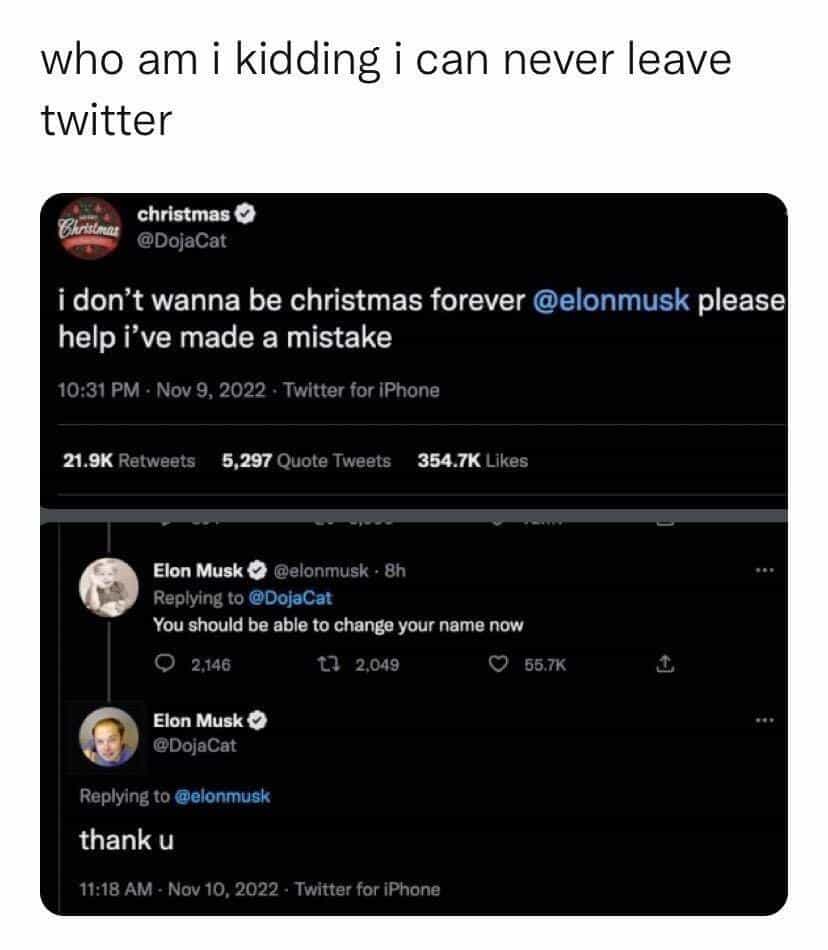Click the @DojaCat link in "Replying to @DojaCat"
Viewport: 828px width, 950px height.
click(289, 598)
